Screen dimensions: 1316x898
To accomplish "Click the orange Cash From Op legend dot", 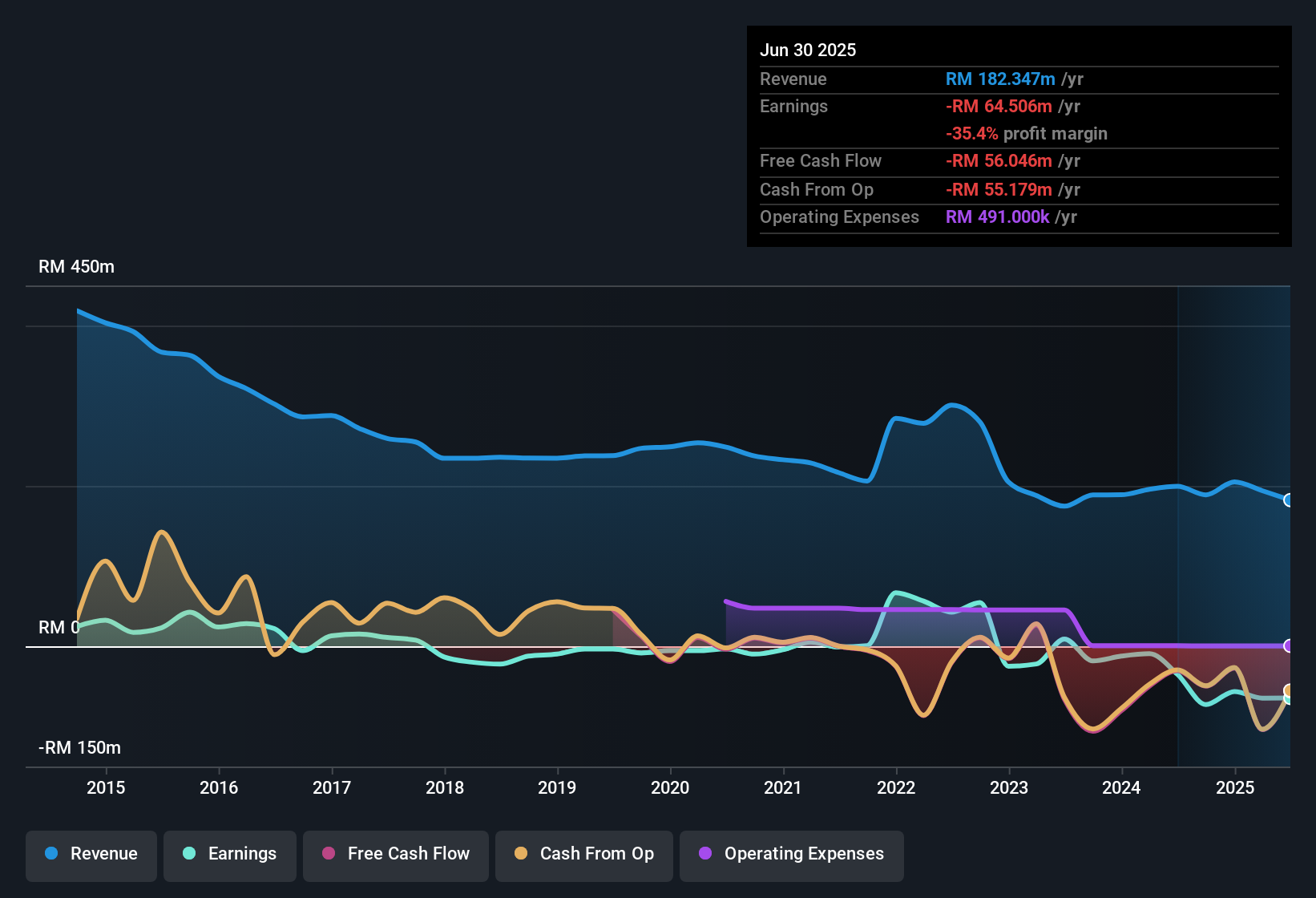I will pos(522,854).
